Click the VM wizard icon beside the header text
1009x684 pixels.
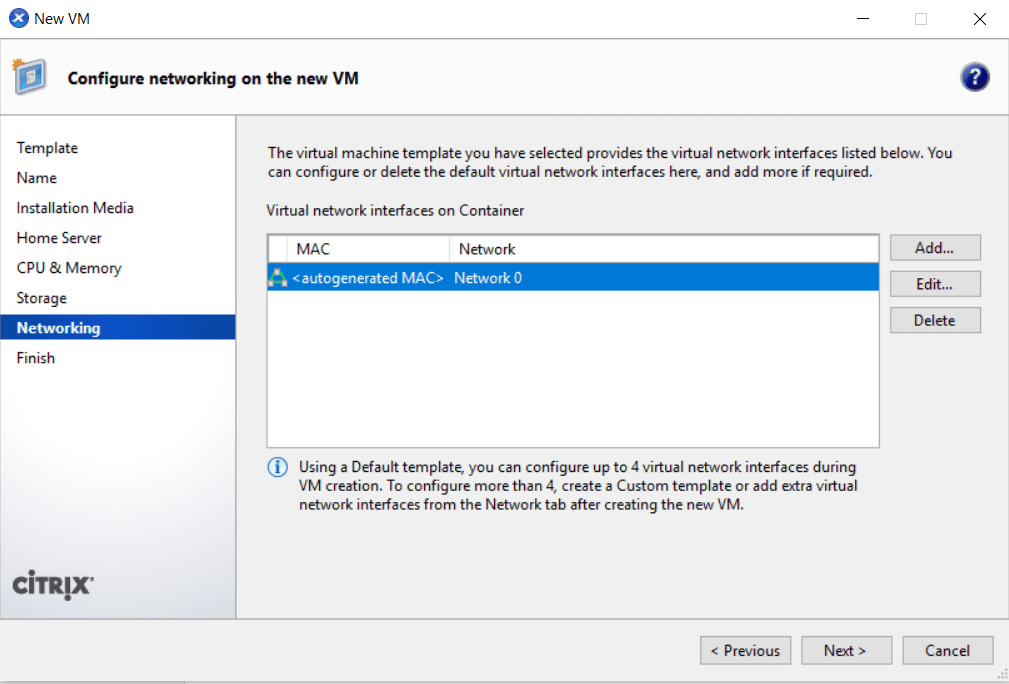click(x=30, y=76)
